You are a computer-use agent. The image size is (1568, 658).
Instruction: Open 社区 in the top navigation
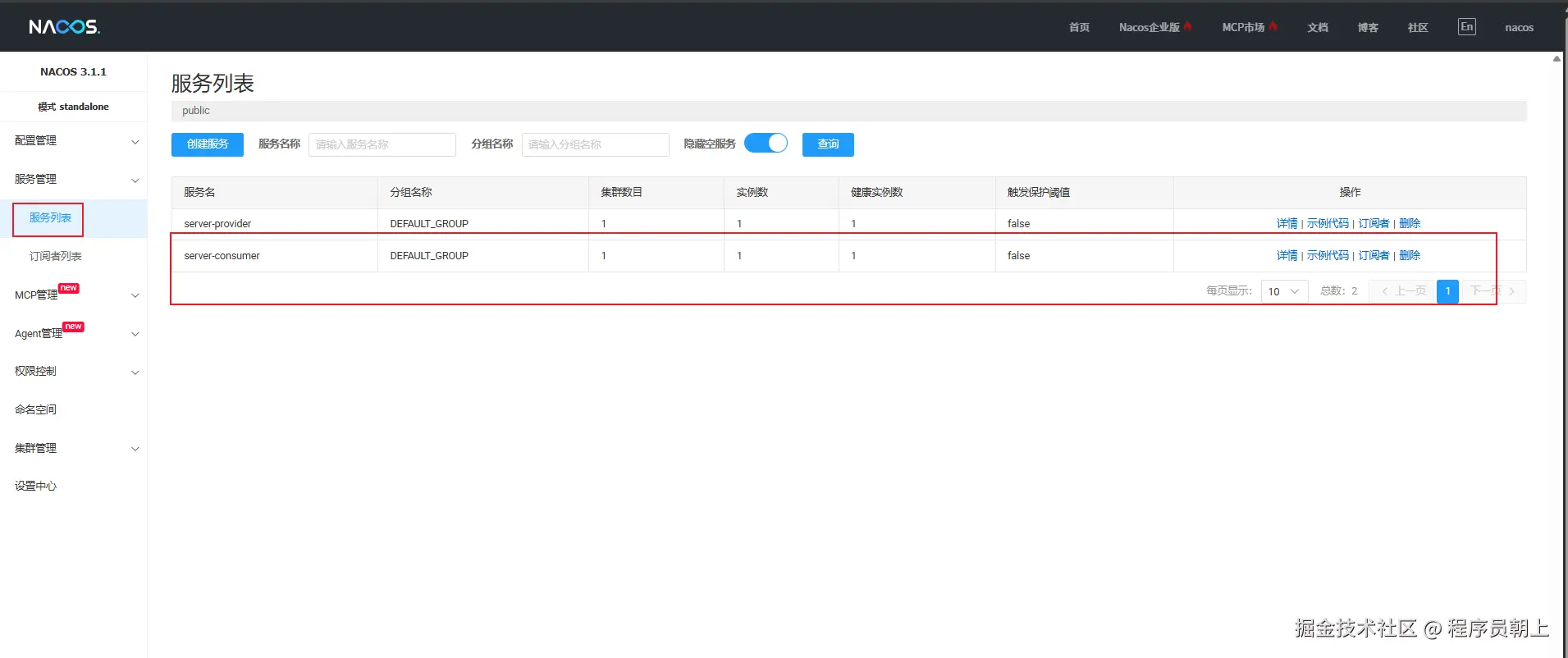click(x=1418, y=28)
